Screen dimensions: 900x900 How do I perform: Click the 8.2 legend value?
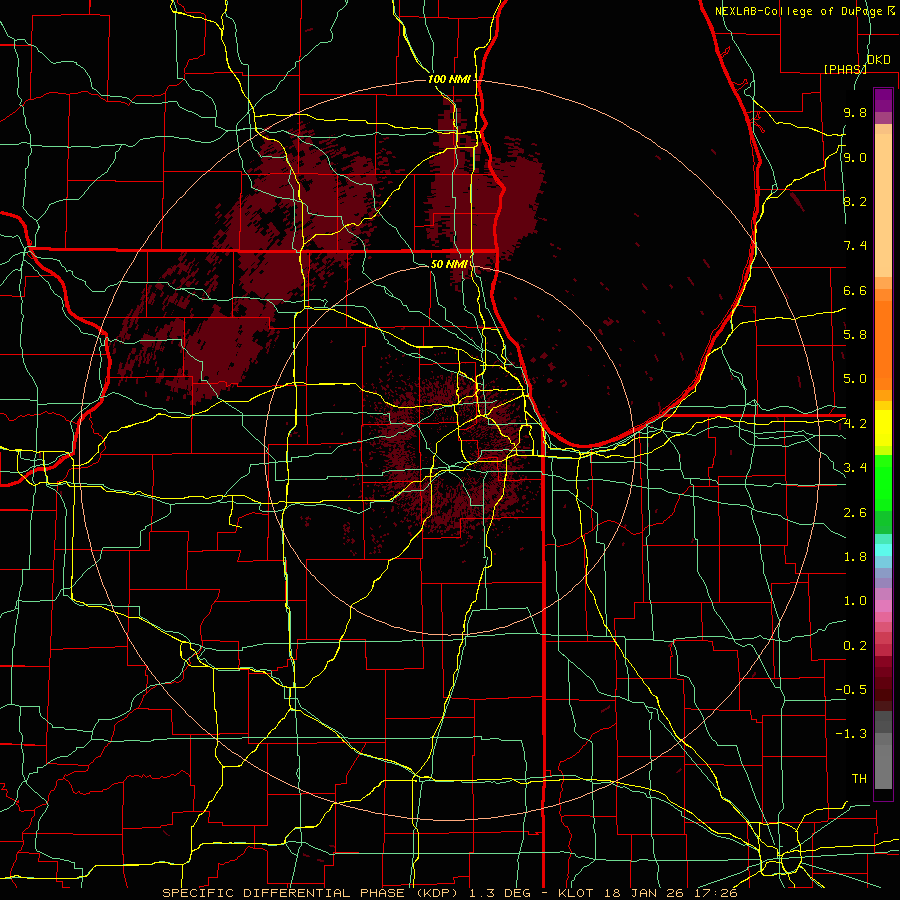(855, 201)
